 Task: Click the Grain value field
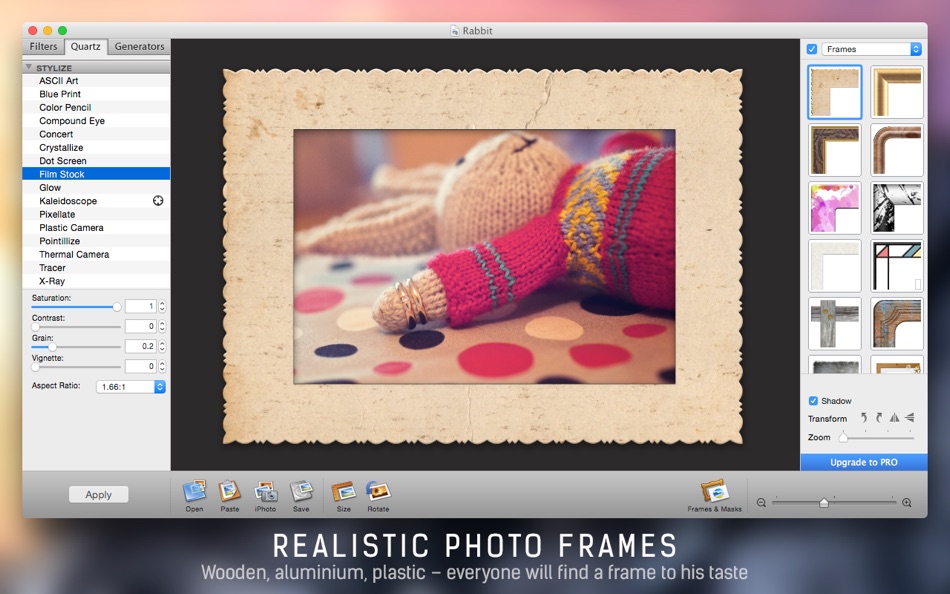[x=141, y=346]
